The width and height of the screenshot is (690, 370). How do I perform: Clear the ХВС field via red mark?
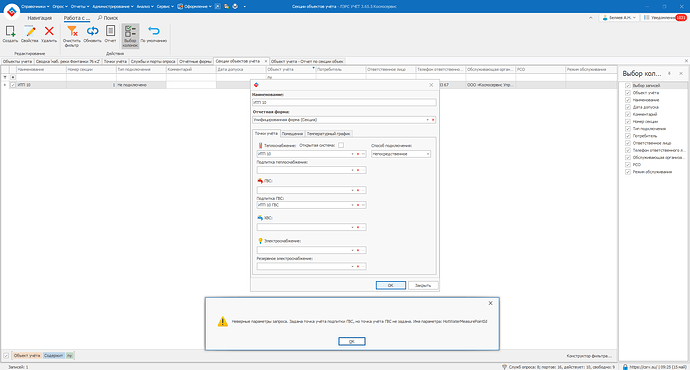(358, 227)
